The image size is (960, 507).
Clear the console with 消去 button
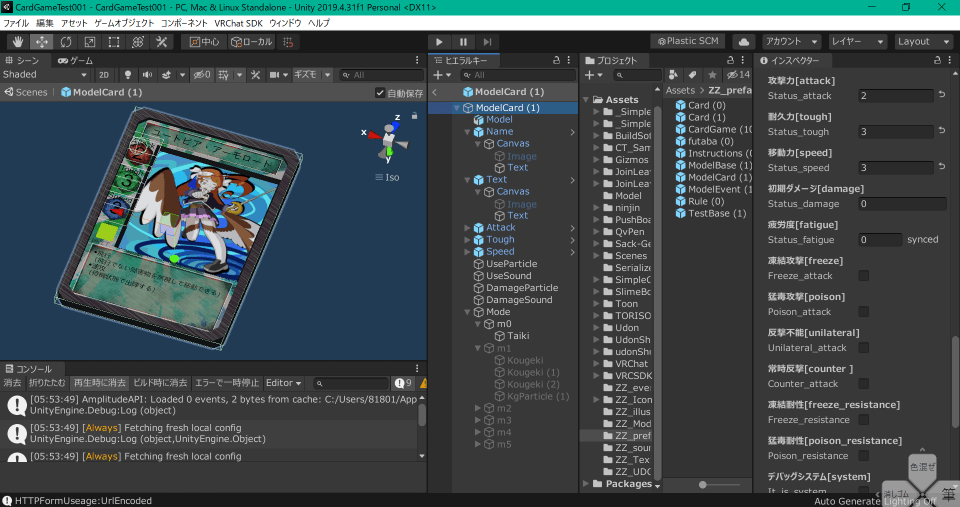tap(12, 383)
